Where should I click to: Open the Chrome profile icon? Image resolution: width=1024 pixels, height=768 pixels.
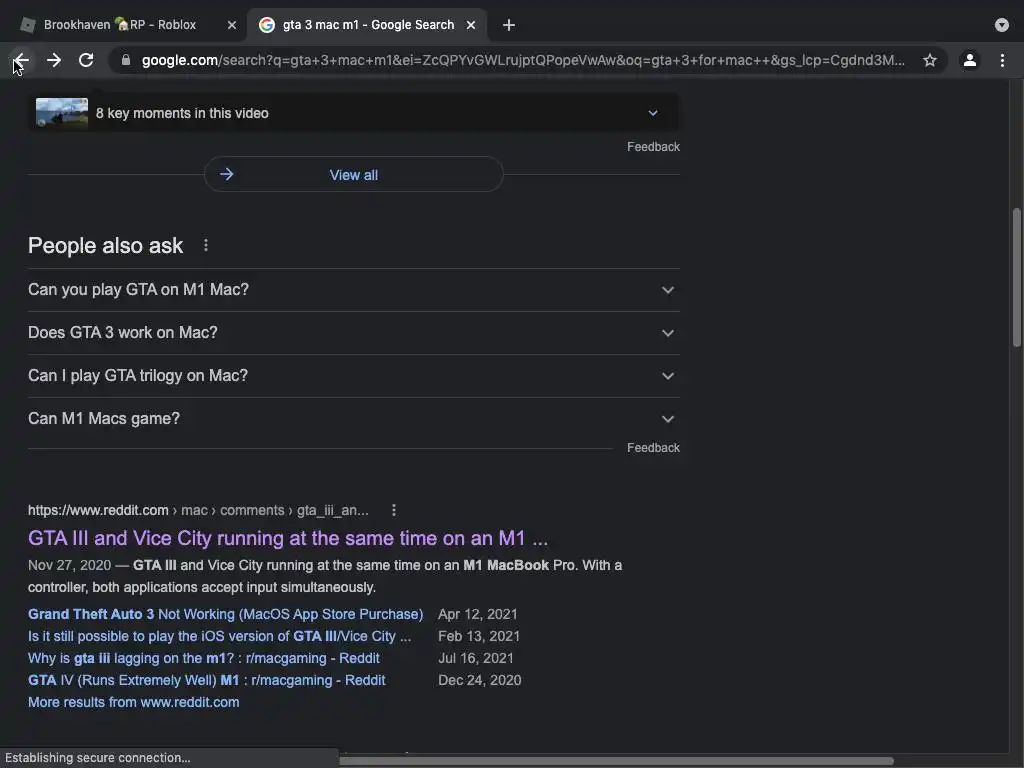970,61
